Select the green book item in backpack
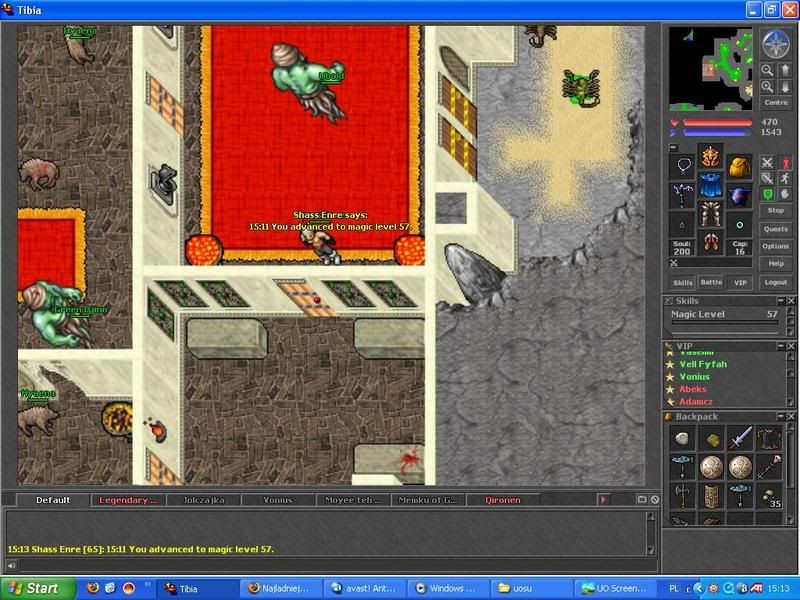800x600 pixels. coord(711,438)
